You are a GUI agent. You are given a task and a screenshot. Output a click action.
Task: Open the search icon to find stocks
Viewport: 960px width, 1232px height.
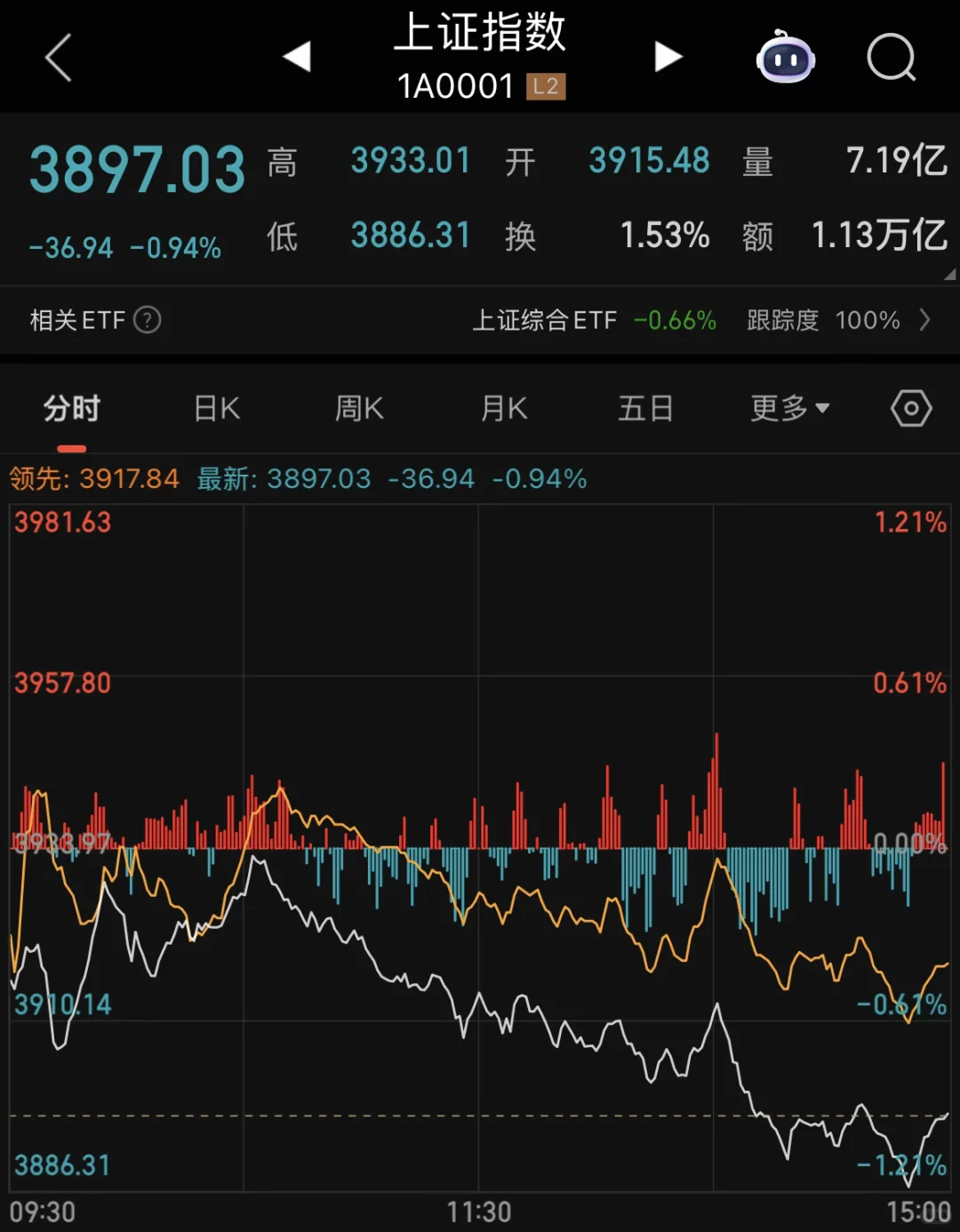pyautogui.click(x=892, y=56)
